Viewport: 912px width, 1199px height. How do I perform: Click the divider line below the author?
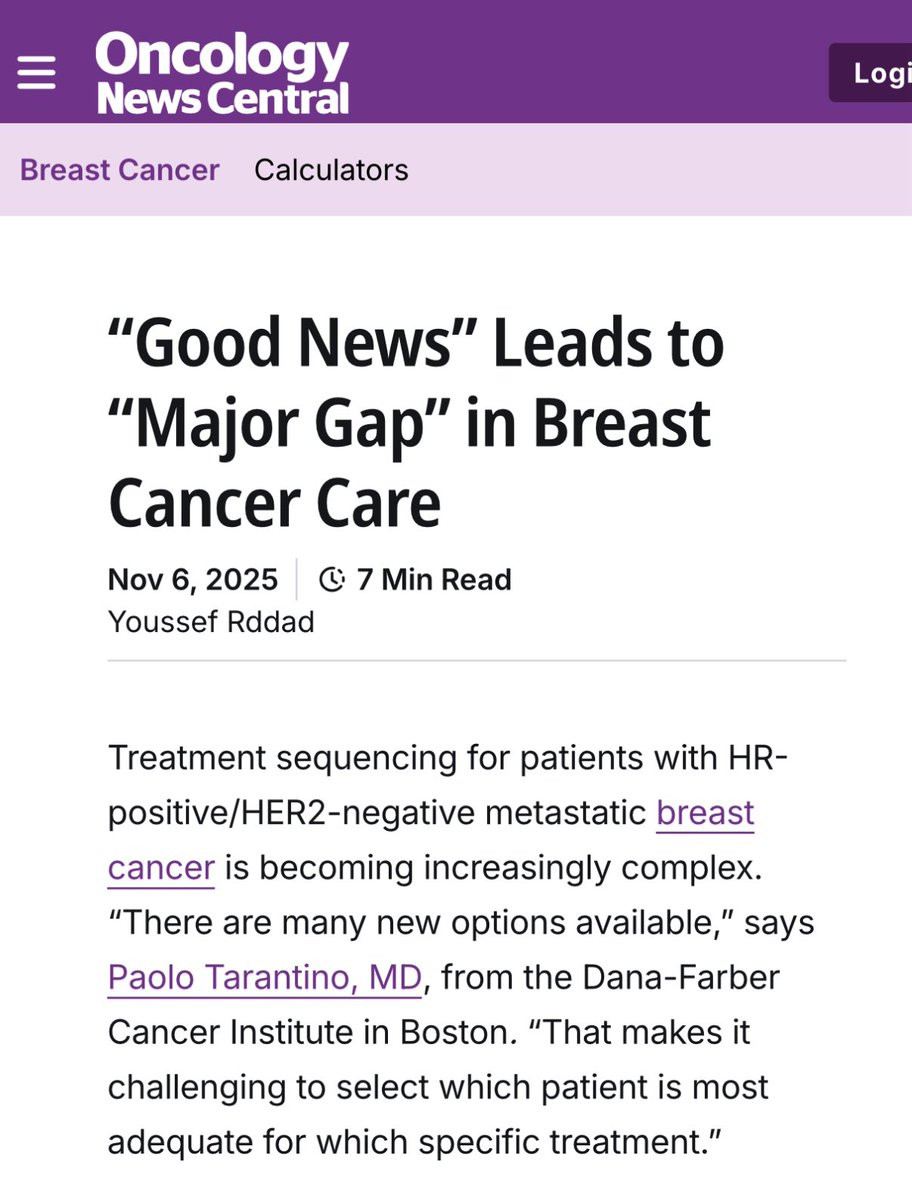click(x=477, y=660)
